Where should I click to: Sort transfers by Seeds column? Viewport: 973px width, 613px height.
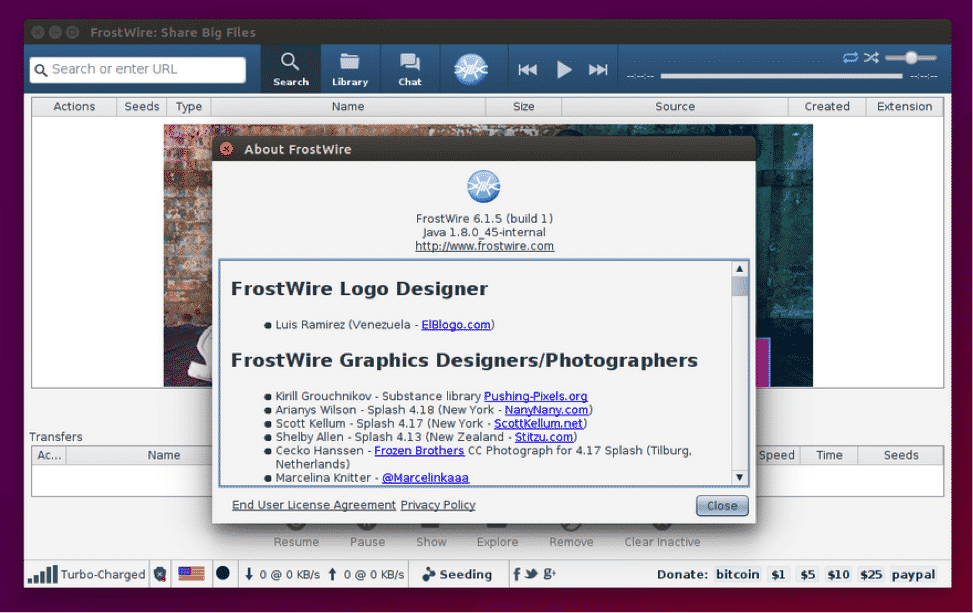tap(901, 455)
